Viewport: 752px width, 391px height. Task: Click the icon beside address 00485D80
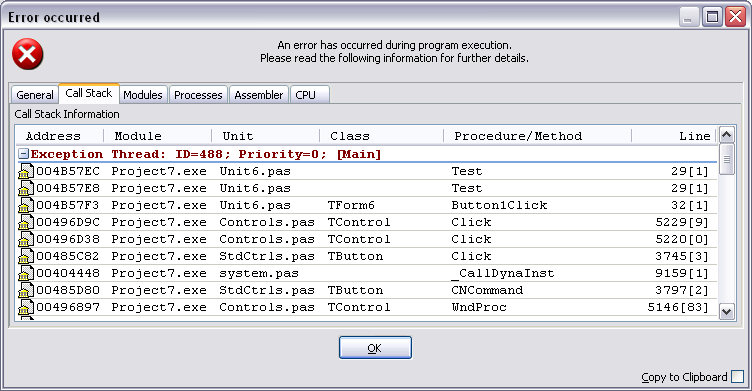[26, 290]
